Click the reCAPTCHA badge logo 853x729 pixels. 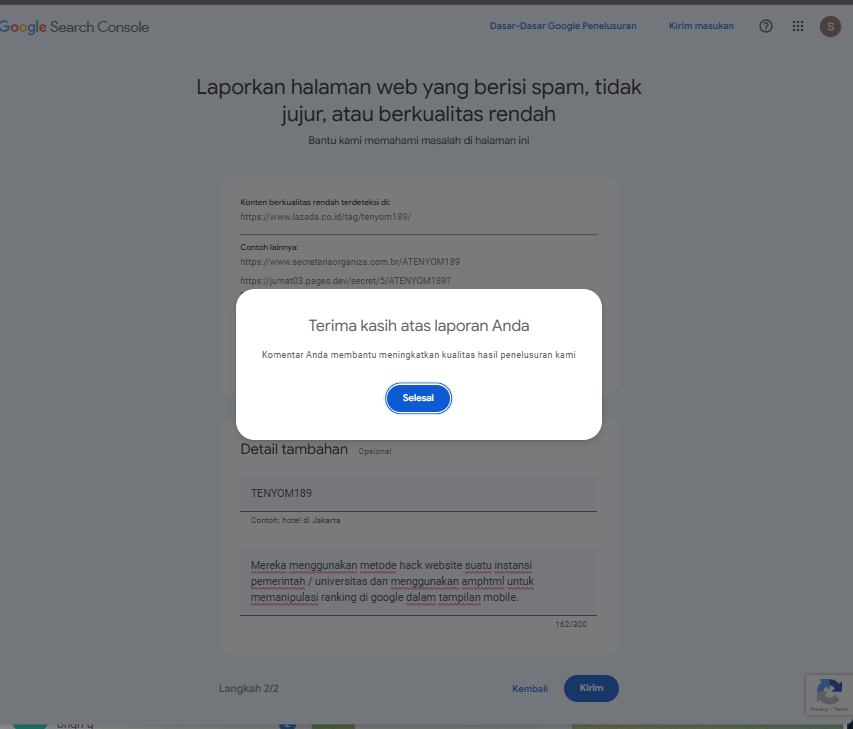[829, 692]
